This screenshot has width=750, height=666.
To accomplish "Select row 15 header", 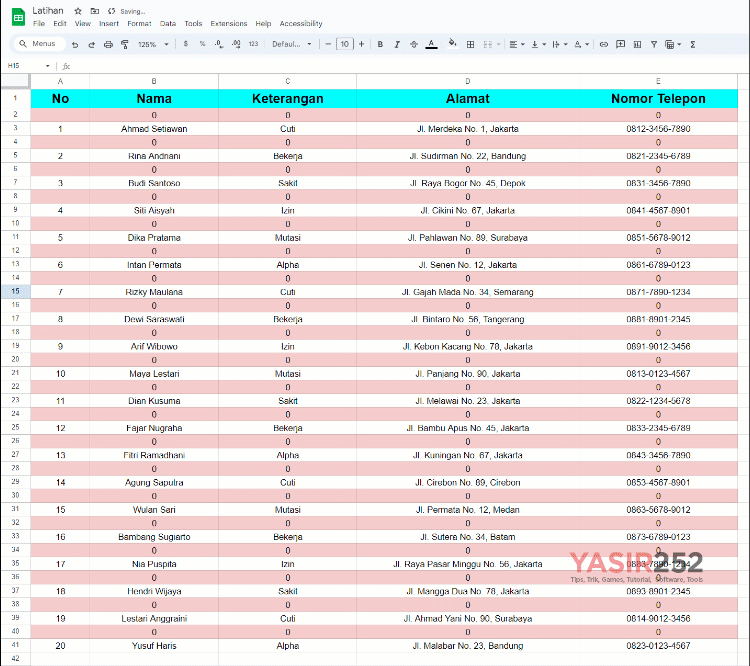I will tap(15, 291).
